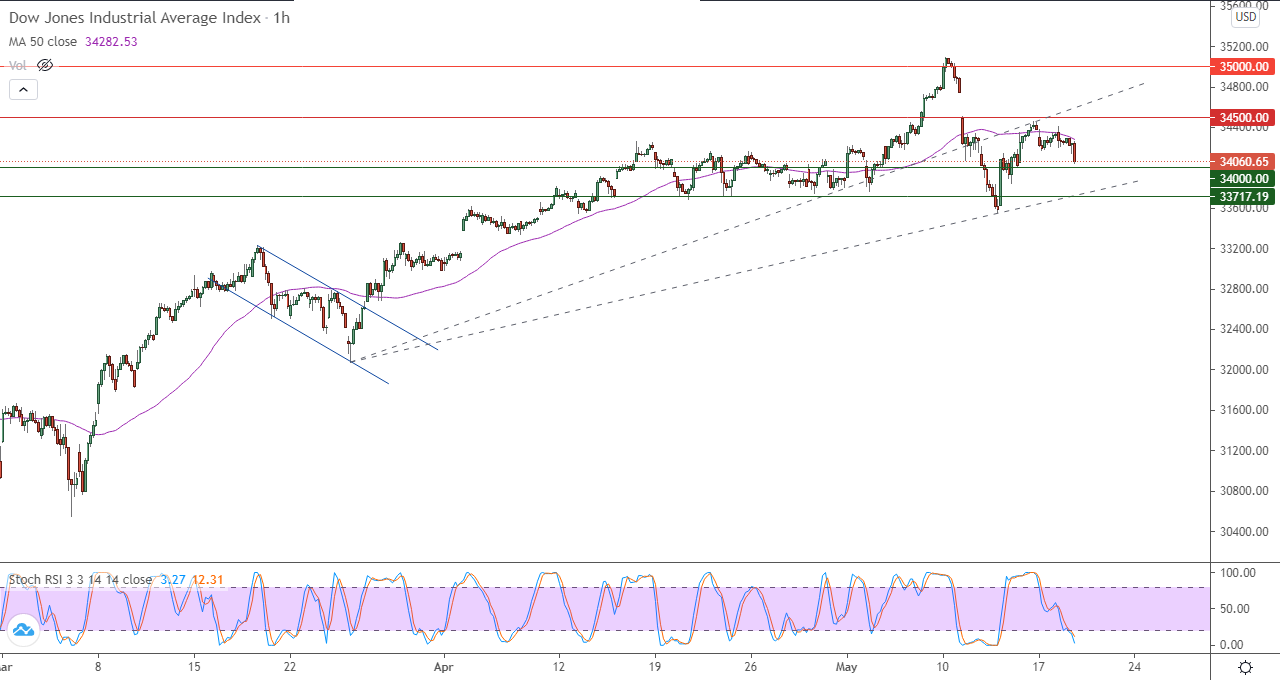Click the May label on the time axis
The image size is (1280, 680).
848,665
